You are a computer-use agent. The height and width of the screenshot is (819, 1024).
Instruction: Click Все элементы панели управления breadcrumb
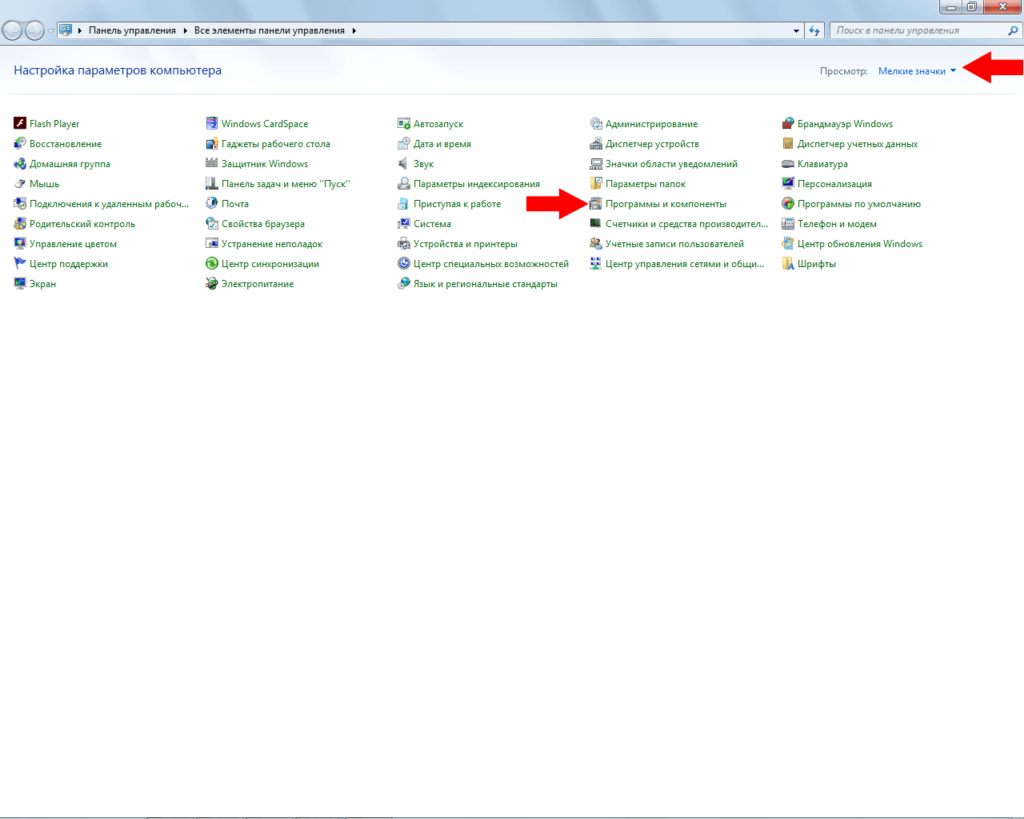[x=269, y=30]
